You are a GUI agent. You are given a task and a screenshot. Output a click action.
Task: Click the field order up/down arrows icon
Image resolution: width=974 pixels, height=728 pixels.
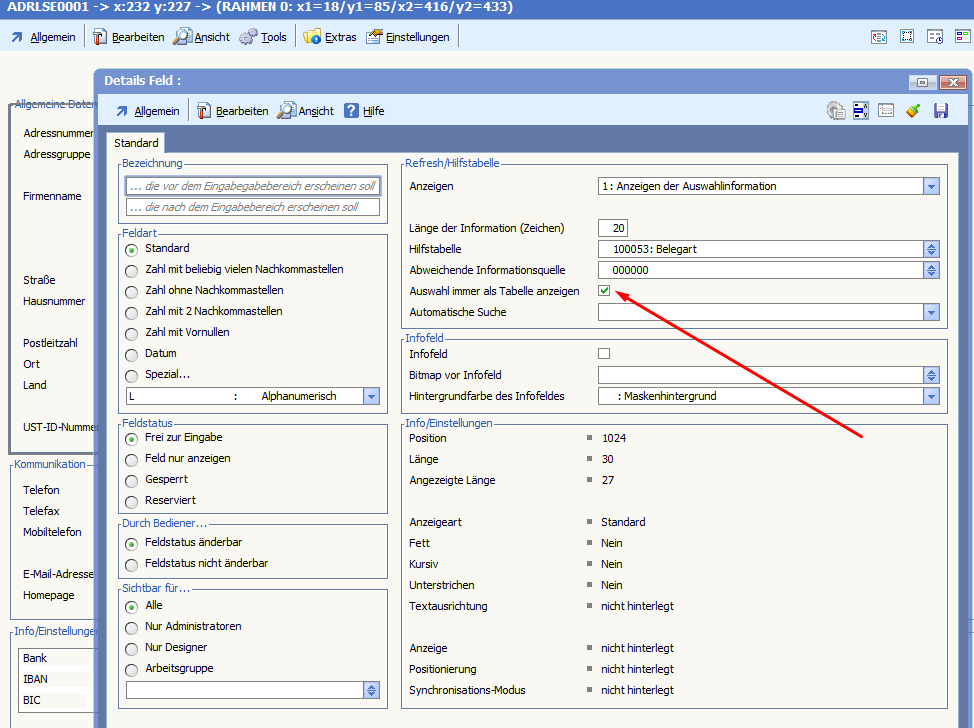[x=860, y=111]
